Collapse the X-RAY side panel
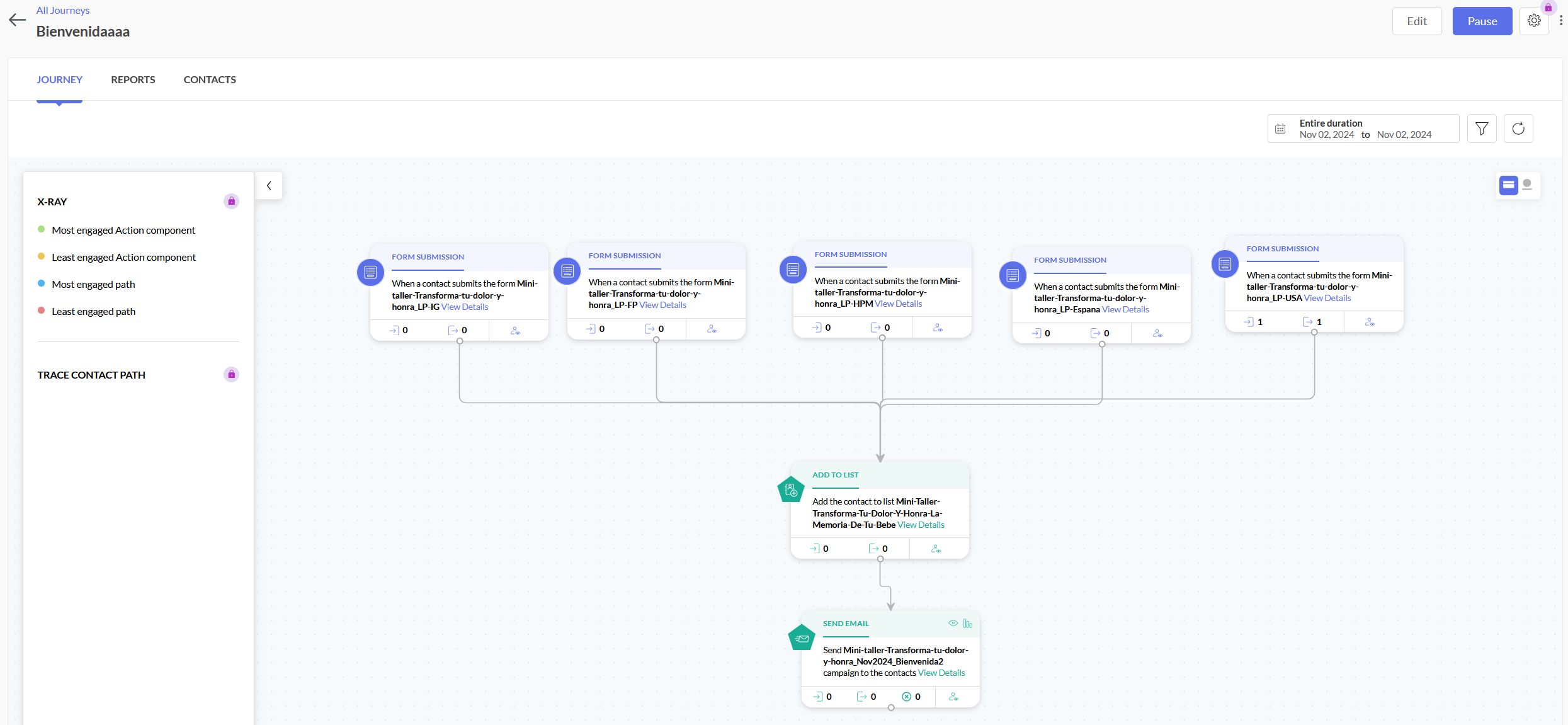Image resolution: width=1568 pixels, height=725 pixels. (x=269, y=186)
